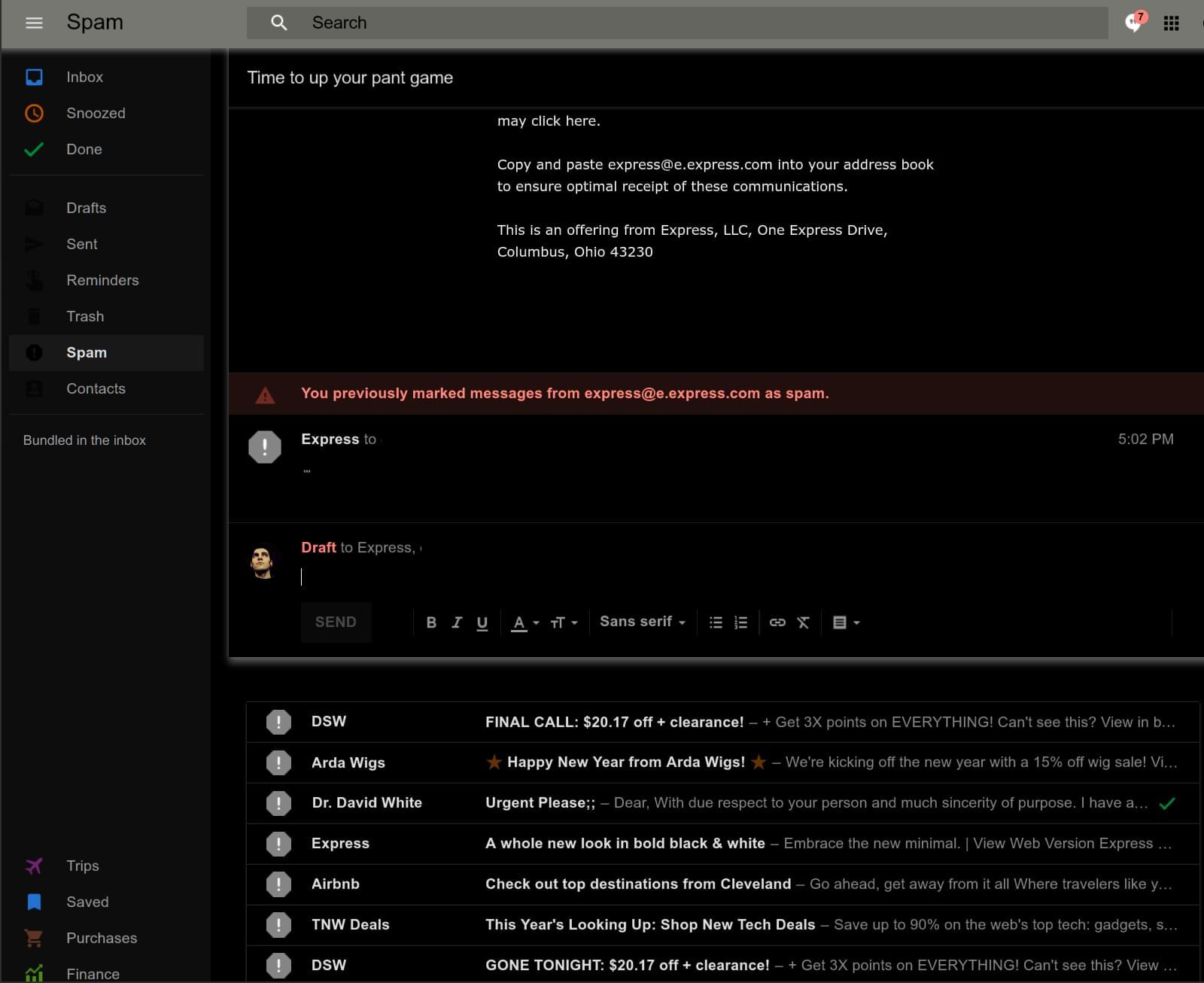Apply italic formatting in draft
1204x983 pixels.
[x=457, y=622]
